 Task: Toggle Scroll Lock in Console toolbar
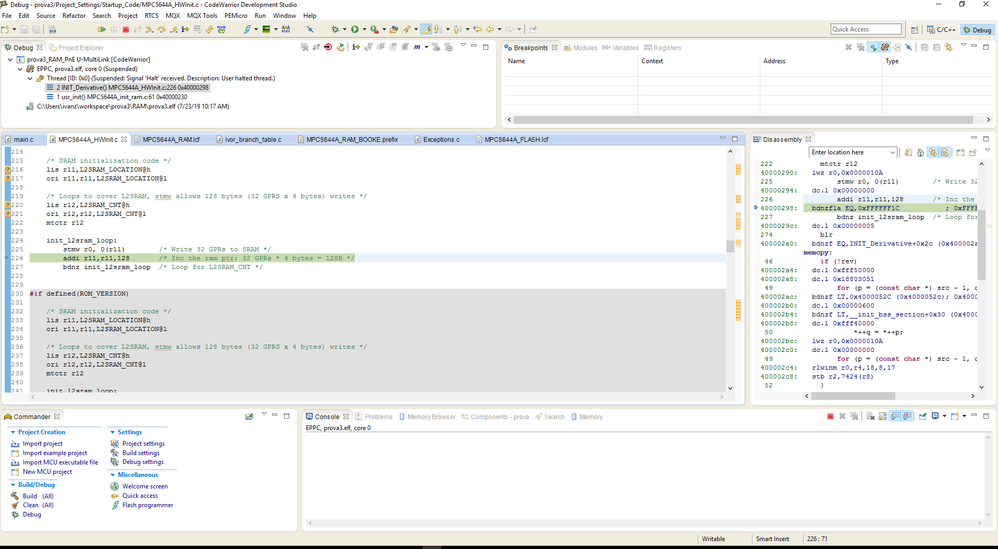pos(883,416)
